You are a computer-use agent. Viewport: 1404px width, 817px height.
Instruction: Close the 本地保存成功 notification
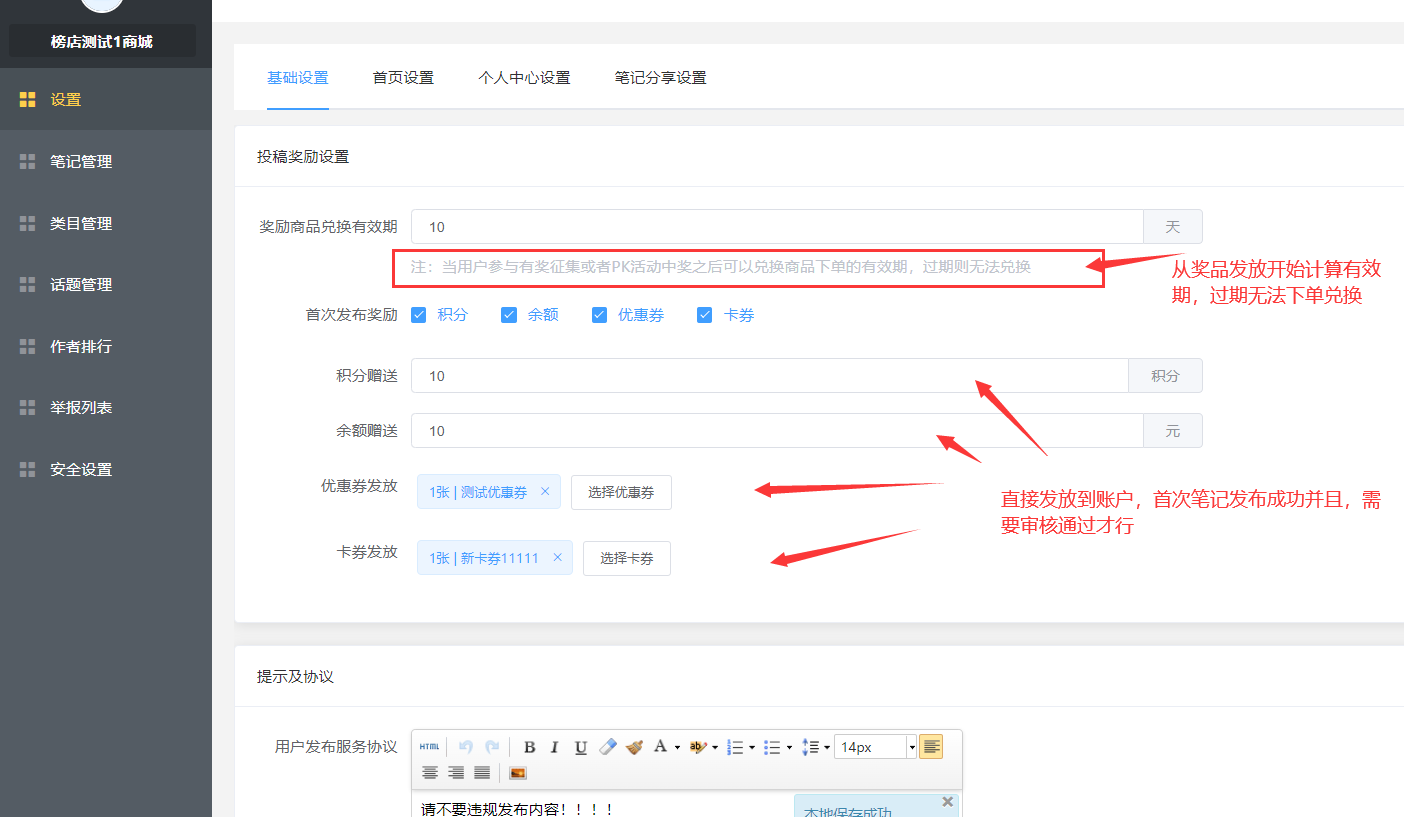[948, 801]
